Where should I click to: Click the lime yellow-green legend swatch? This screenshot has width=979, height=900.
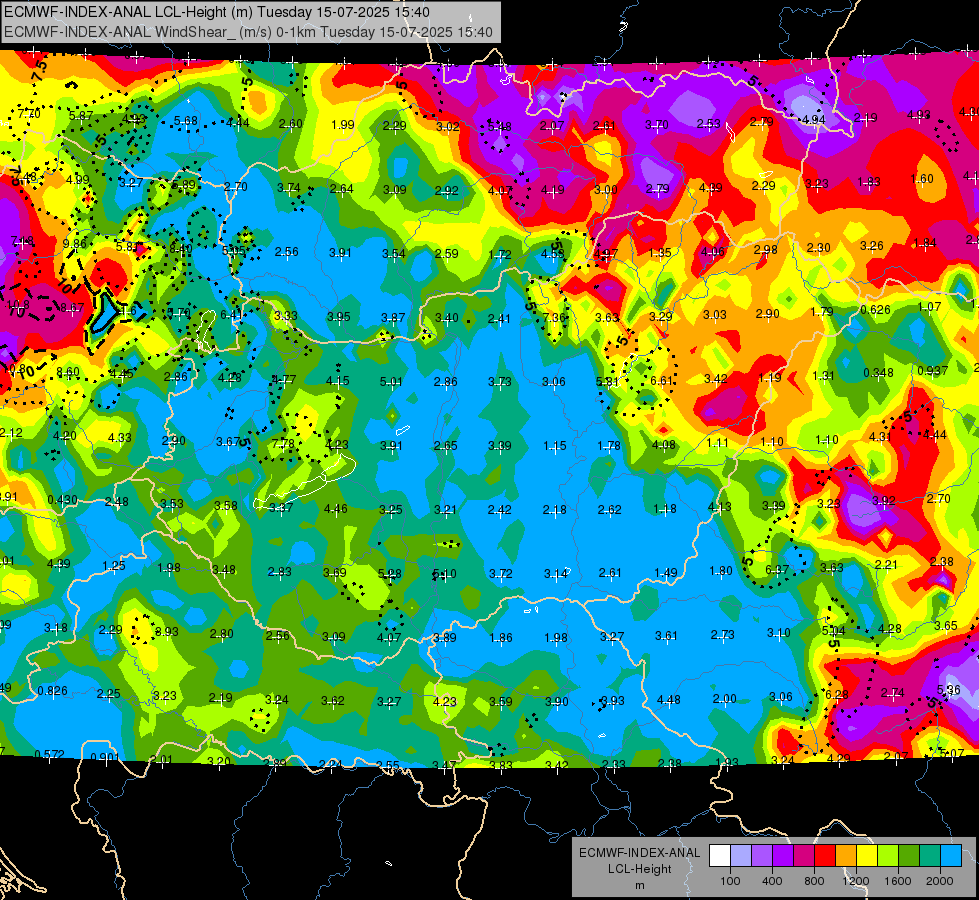(888, 856)
